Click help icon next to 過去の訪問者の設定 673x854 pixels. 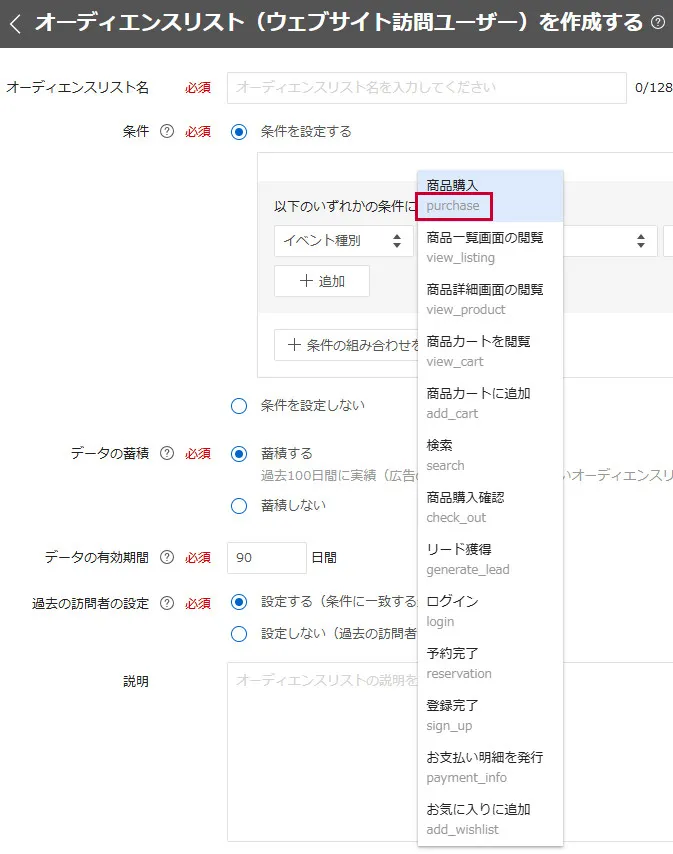pos(167,603)
